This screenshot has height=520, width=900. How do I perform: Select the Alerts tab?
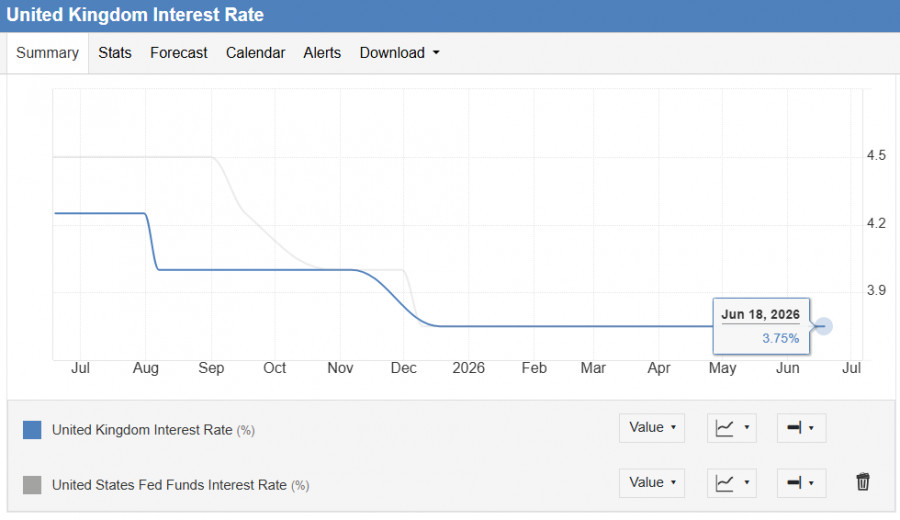[x=322, y=53]
